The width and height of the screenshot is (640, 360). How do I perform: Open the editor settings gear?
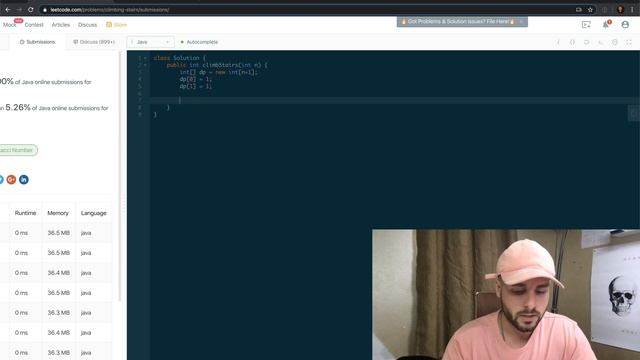[615, 42]
